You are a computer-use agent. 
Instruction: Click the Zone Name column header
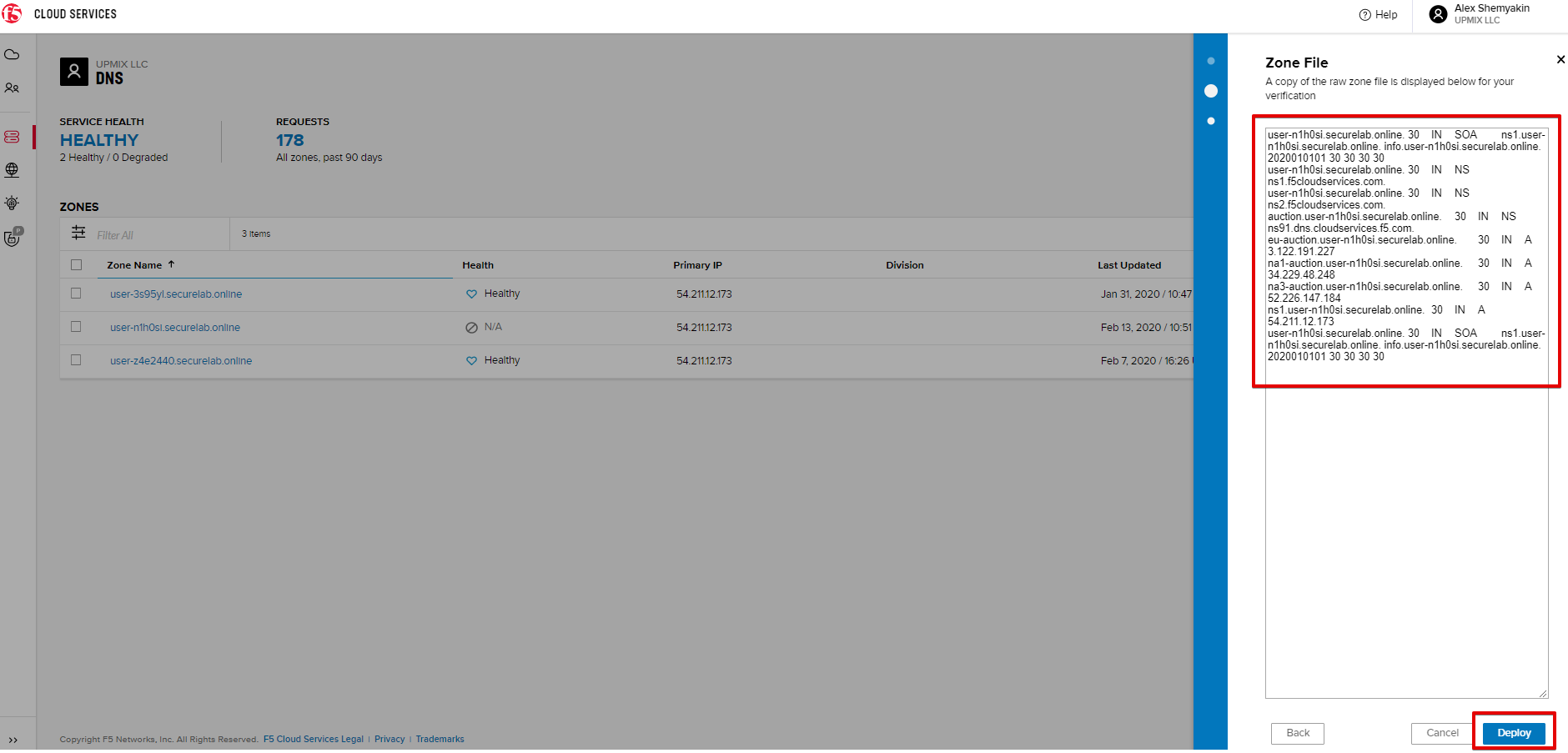(x=134, y=265)
